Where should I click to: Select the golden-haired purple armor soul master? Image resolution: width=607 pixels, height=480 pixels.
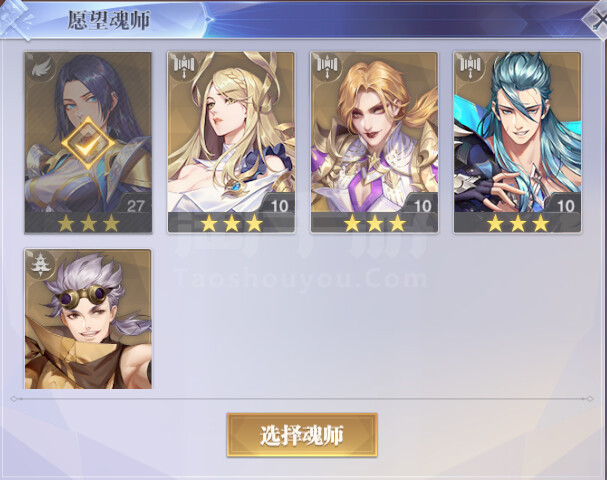pos(374,142)
